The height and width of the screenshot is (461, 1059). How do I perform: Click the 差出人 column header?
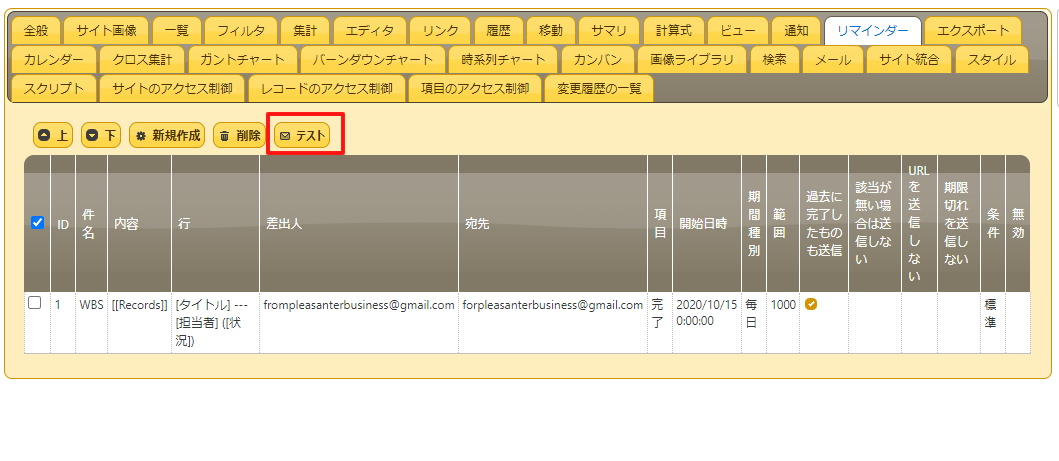click(359, 224)
